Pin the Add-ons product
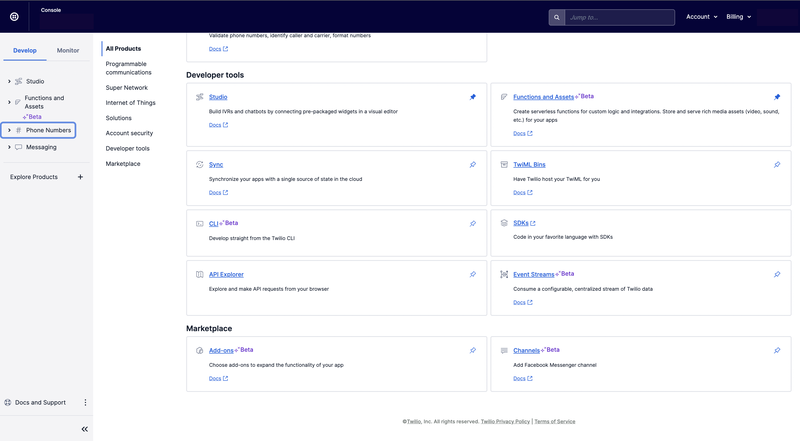This screenshot has height=441, width=800. coord(472,350)
